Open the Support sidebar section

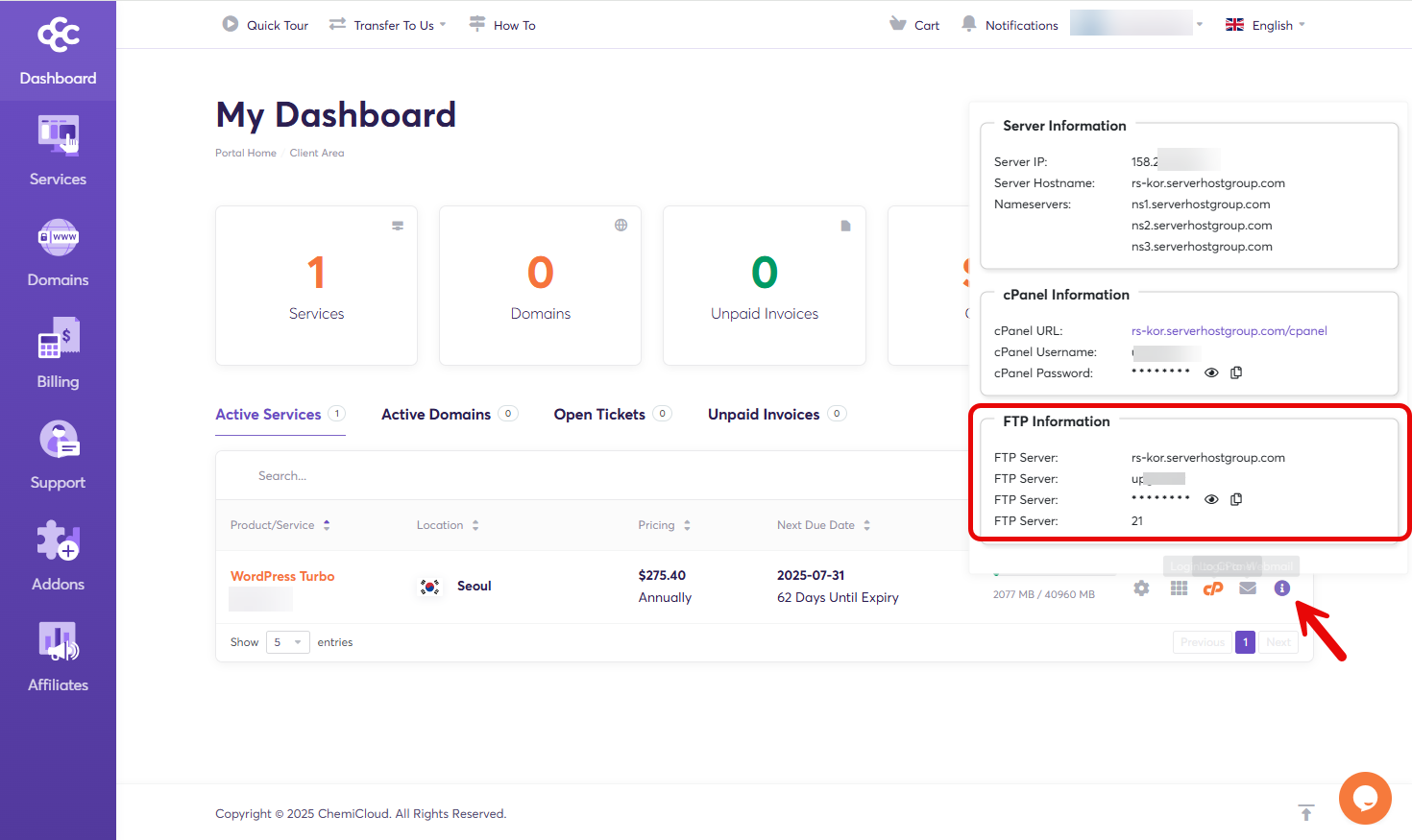pos(58,455)
